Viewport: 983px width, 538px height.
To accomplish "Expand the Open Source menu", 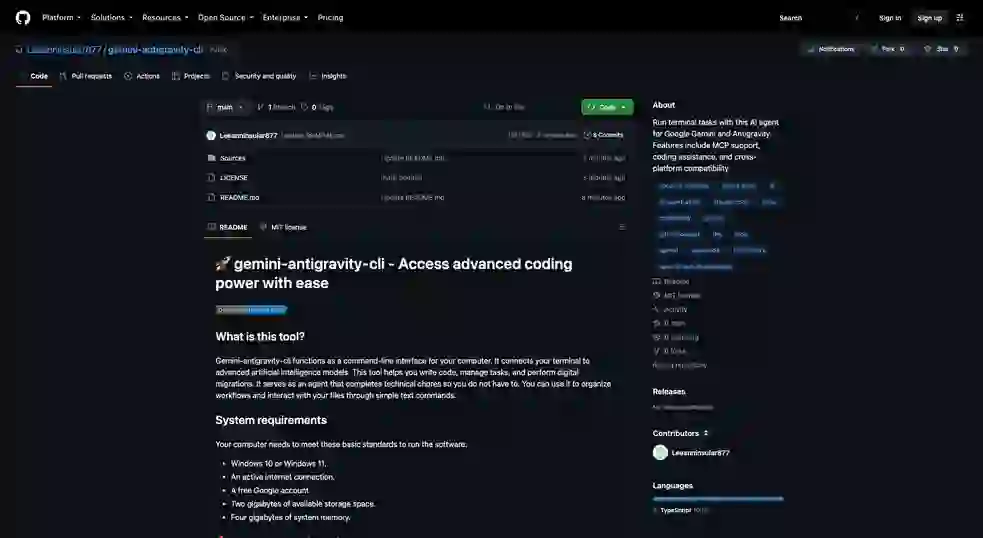I will coord(226,18).
